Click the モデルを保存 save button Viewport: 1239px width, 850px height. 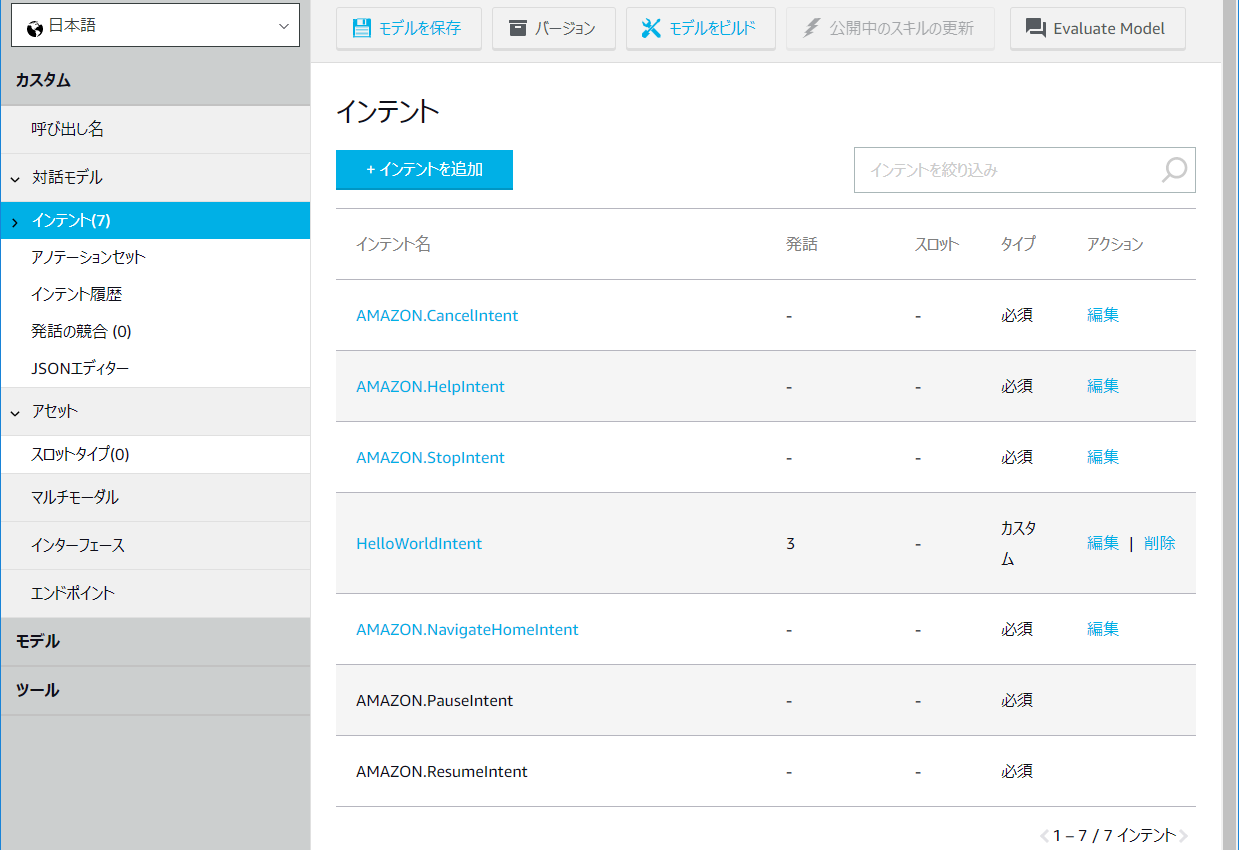point(409,28)
